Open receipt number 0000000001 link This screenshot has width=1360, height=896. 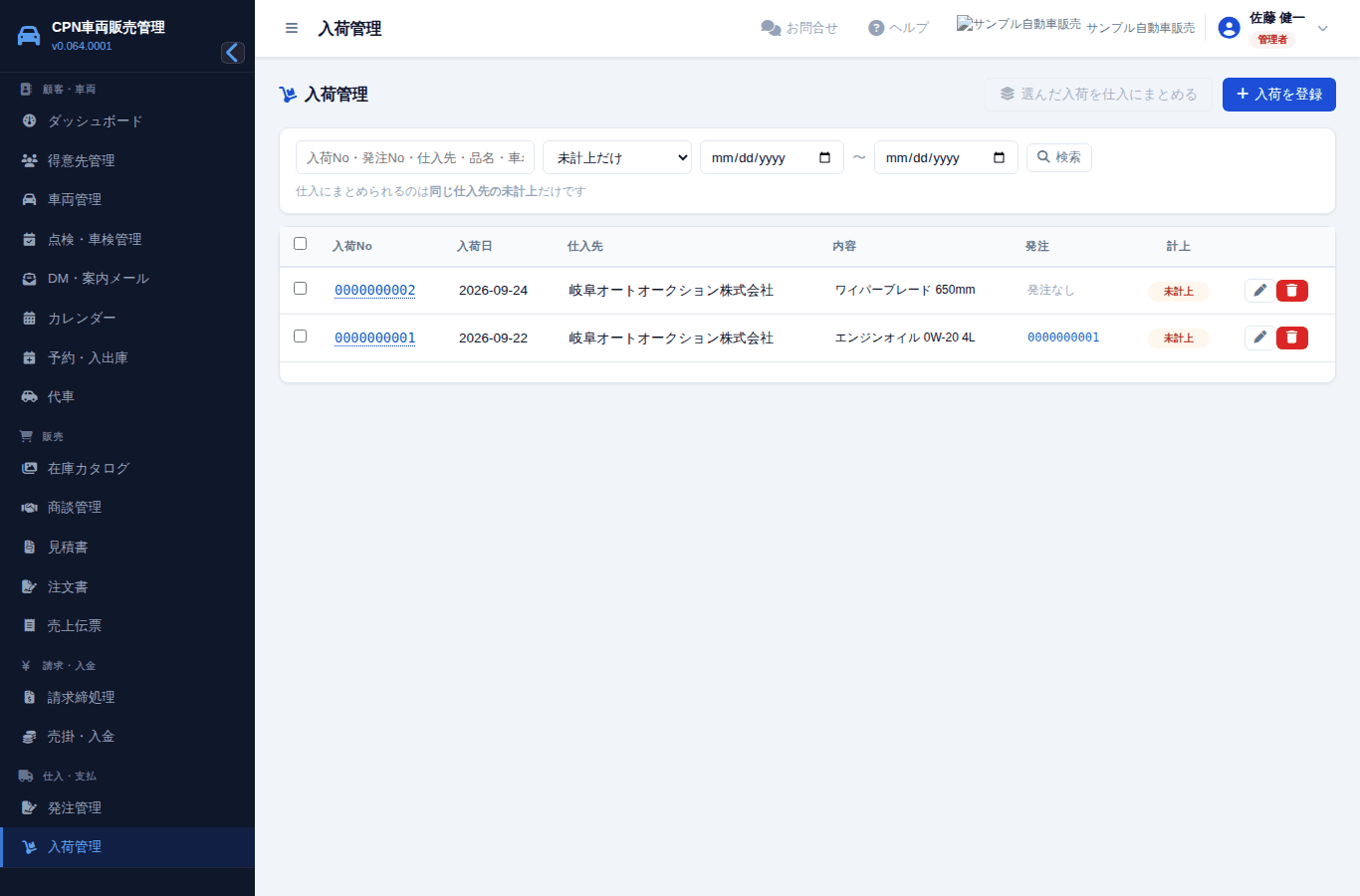[x=375, y=337]
